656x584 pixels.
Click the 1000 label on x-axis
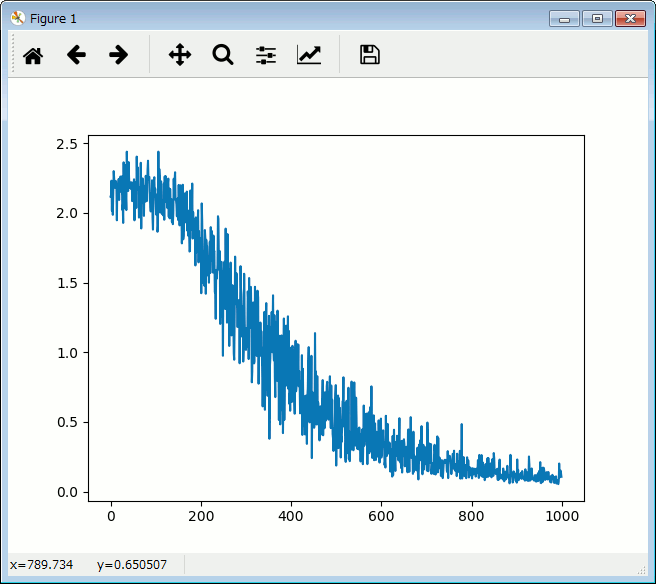pyautogui.click(x=561, y=516)
